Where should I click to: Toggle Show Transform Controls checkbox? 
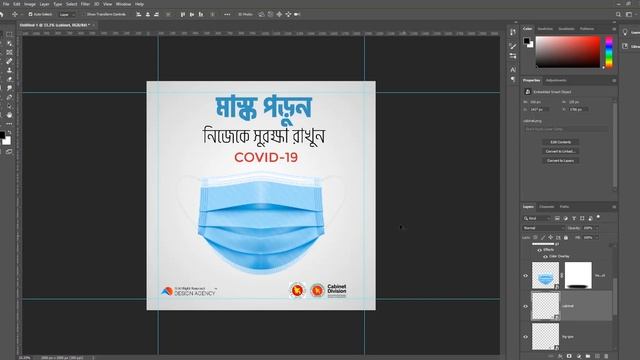(83, 14)
